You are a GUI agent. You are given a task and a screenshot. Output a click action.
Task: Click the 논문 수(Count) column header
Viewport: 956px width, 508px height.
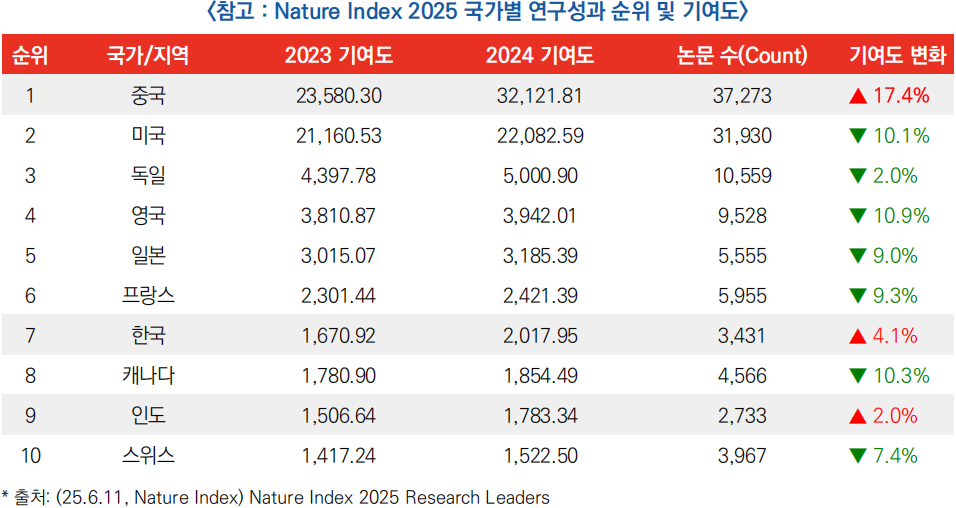click(x=743, y=56)
